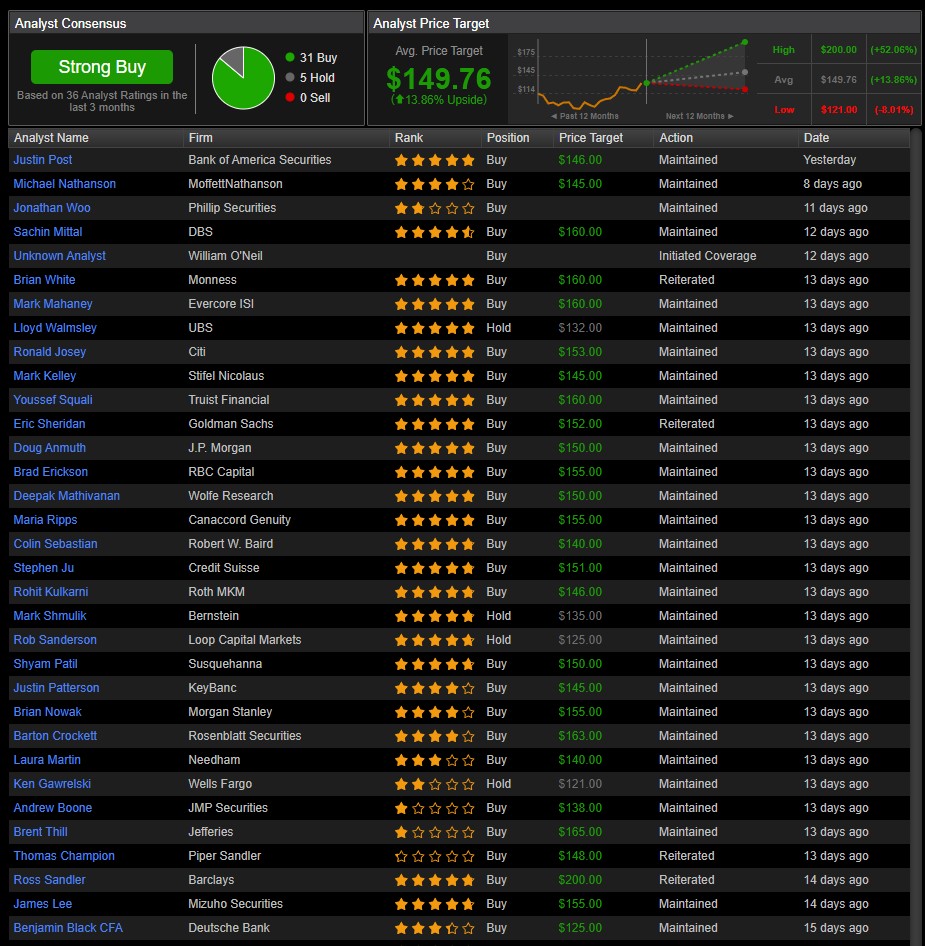The width and height of the screenshot is (925, 946).
Task: Sort table by Analyst Name column header
Action: pos(51,138)
